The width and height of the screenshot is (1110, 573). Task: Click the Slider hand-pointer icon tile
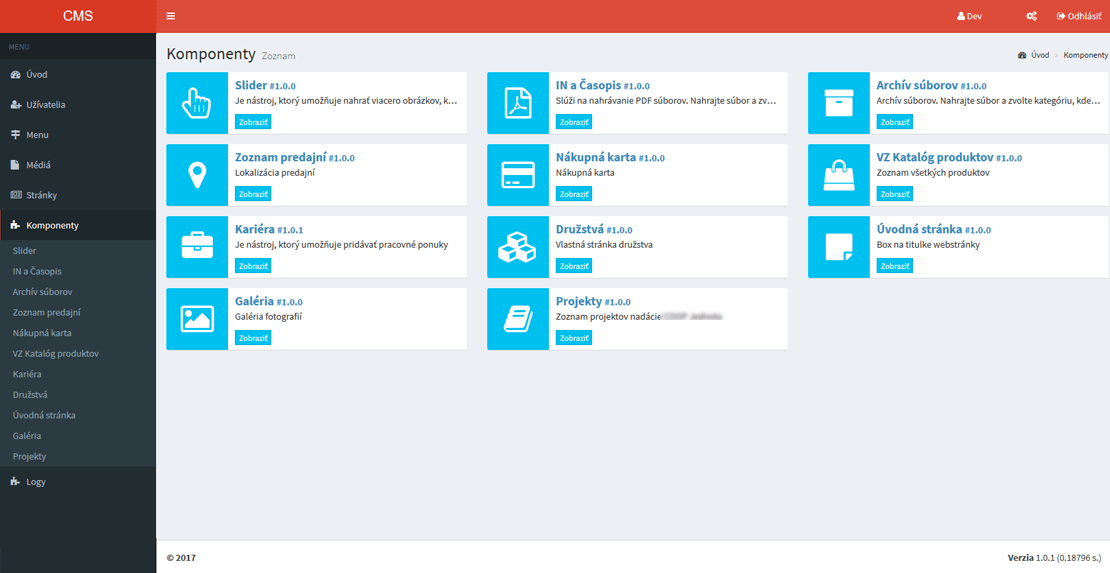click(x=197, y=103)
